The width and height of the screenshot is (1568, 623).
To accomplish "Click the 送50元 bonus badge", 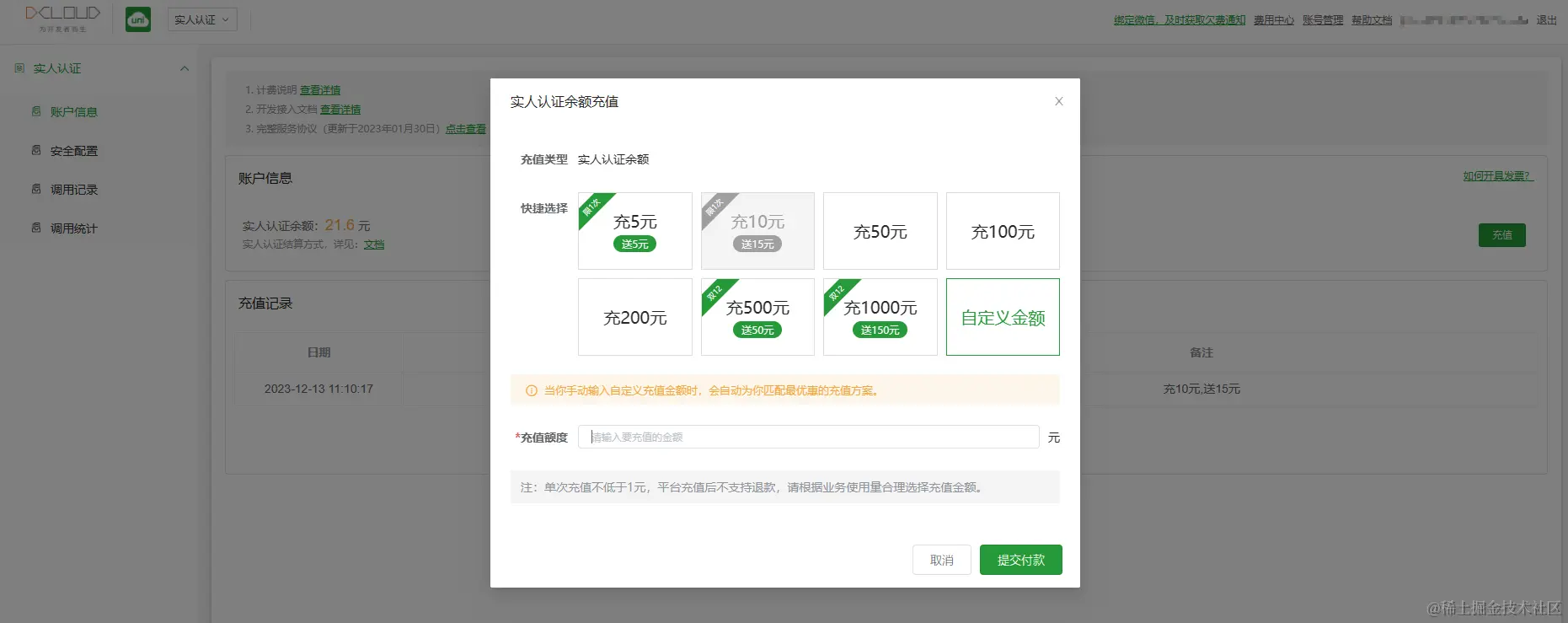I will pyautogui.click(x=757, y=330).
